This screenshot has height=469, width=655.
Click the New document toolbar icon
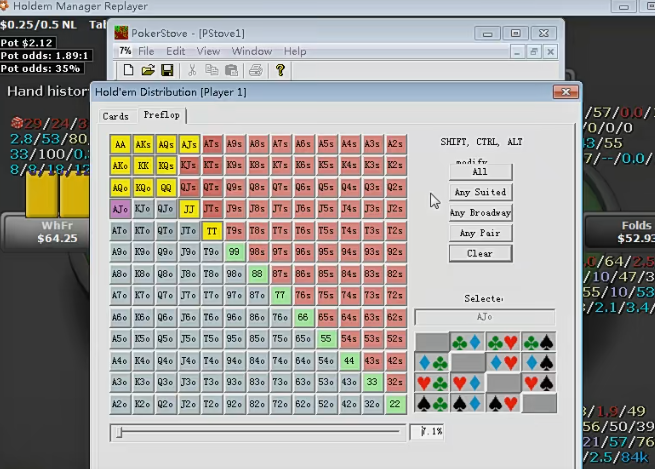[128, 70]
